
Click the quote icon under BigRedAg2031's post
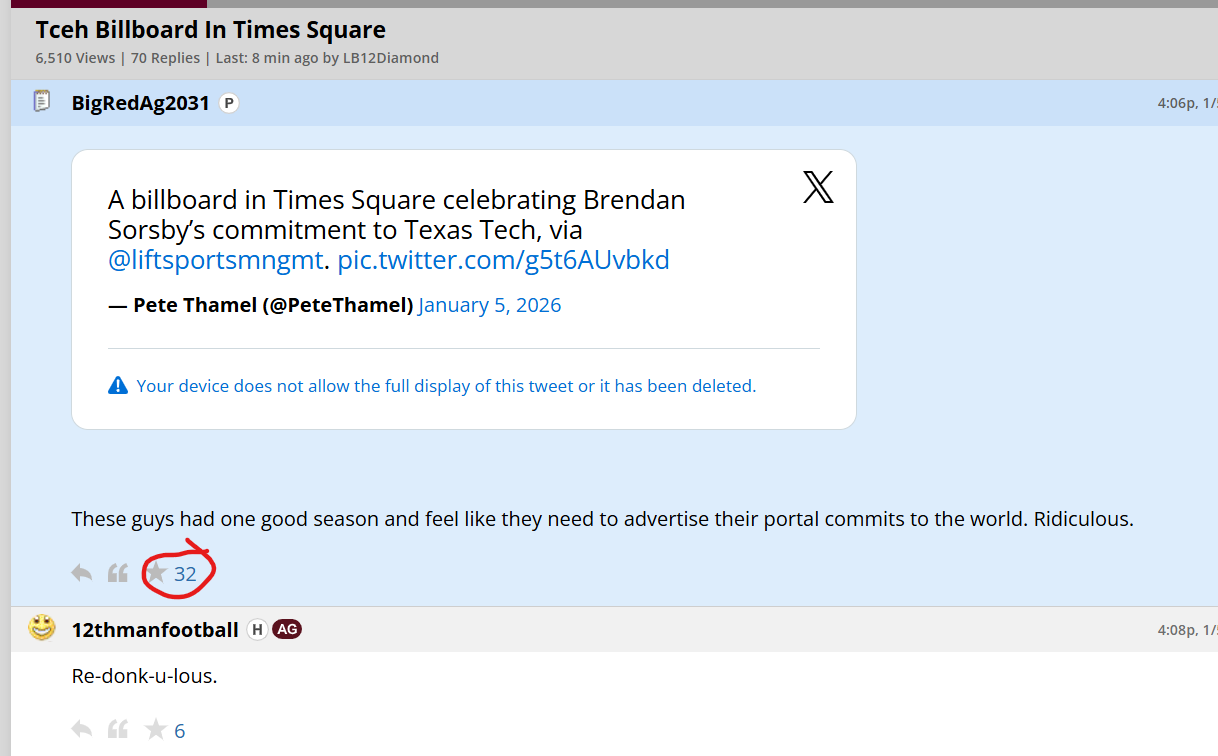coord(118,573)
